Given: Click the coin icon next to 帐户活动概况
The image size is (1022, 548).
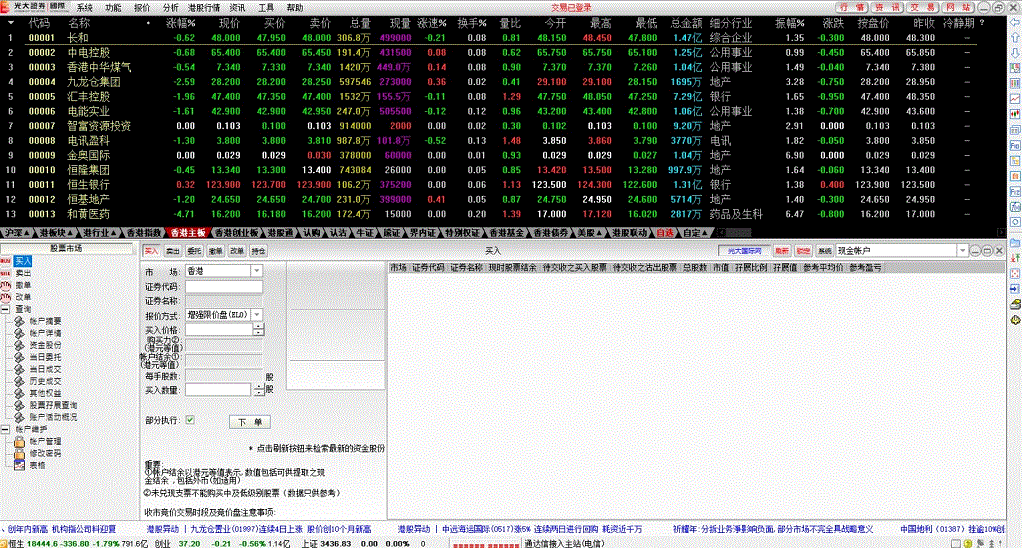Looking at the screenshot, I should tap(20, 417).
